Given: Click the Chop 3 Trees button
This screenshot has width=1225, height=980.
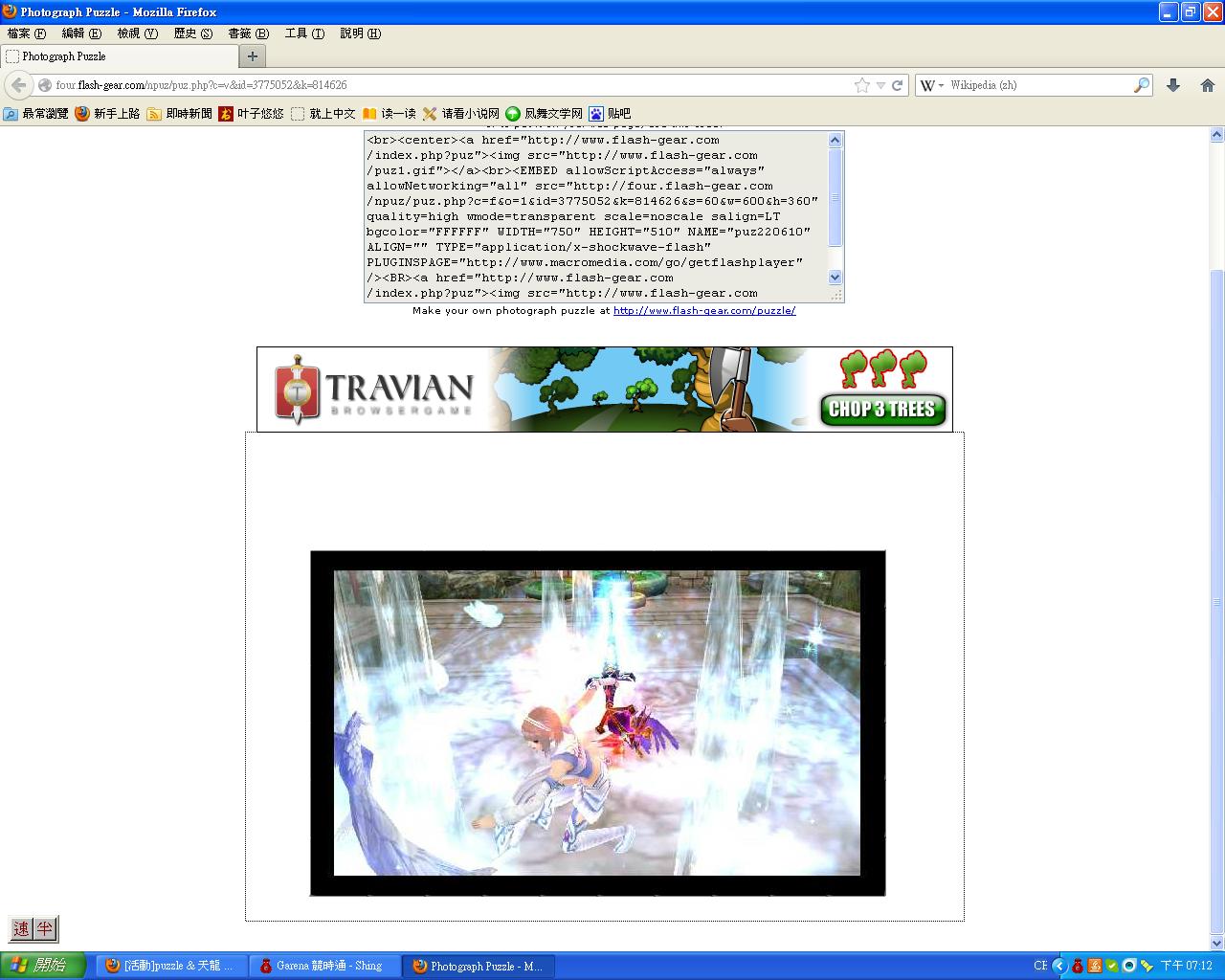Looking at the screenshot, I should click(882, 410).
